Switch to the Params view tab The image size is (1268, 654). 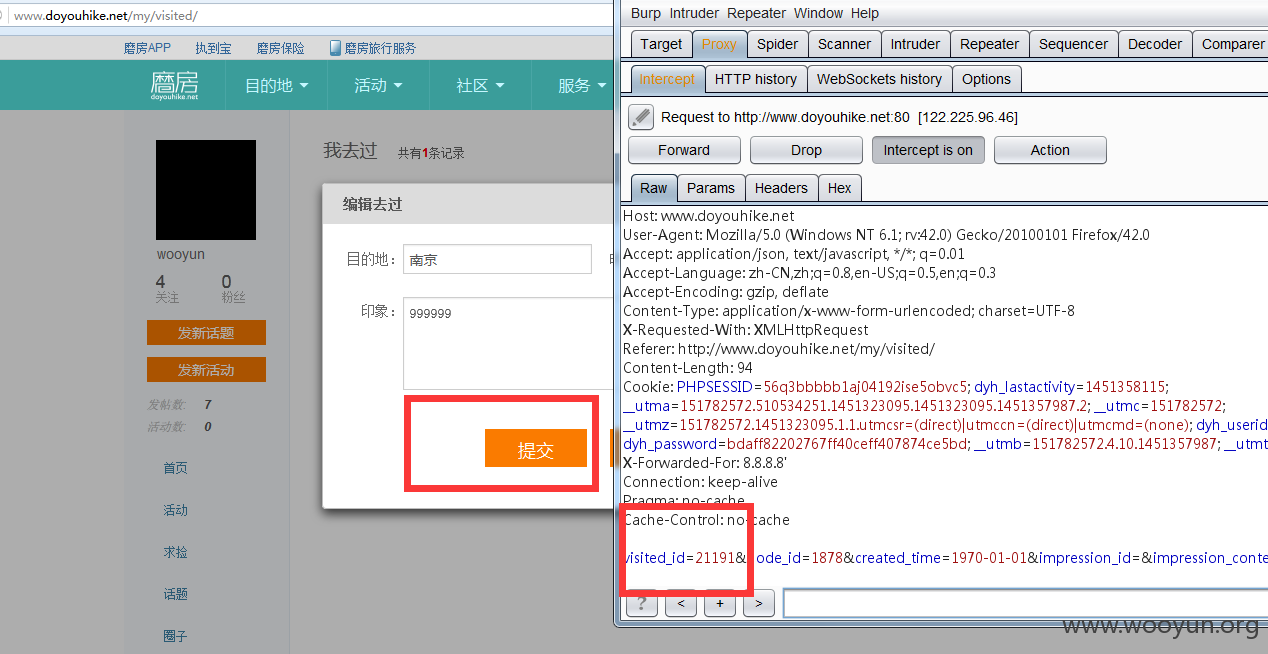point(711,188)
